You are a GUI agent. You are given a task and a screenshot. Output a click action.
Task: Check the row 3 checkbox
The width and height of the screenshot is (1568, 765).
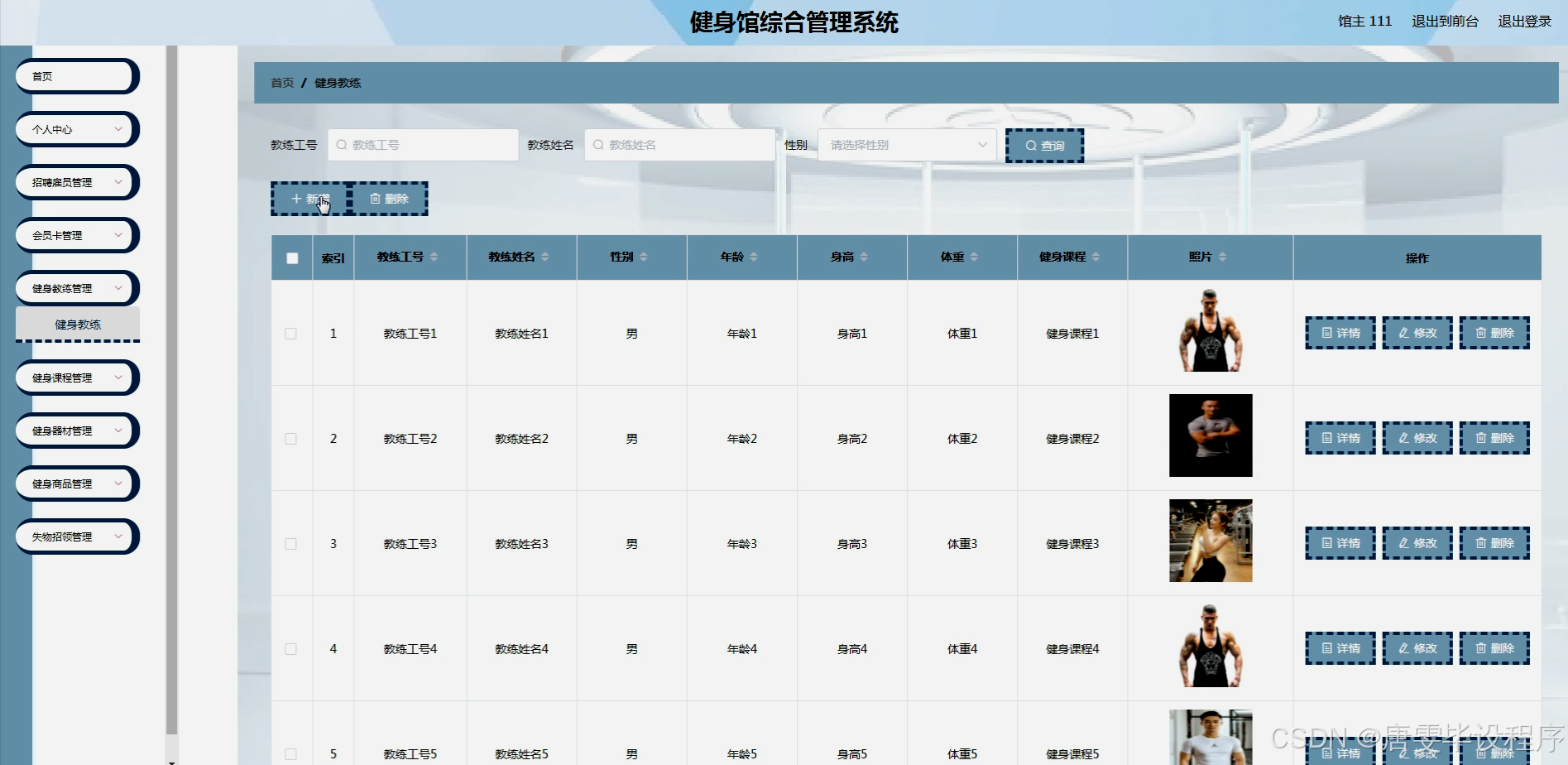290,544
